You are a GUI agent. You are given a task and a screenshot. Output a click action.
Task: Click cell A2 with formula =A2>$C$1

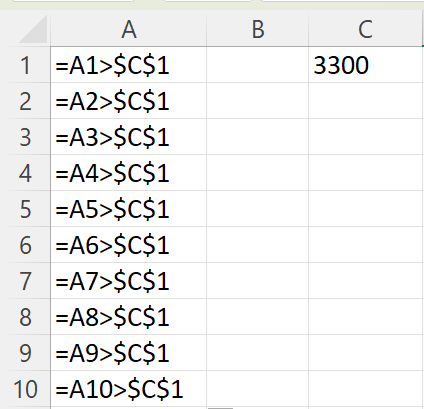pos(129,101)
